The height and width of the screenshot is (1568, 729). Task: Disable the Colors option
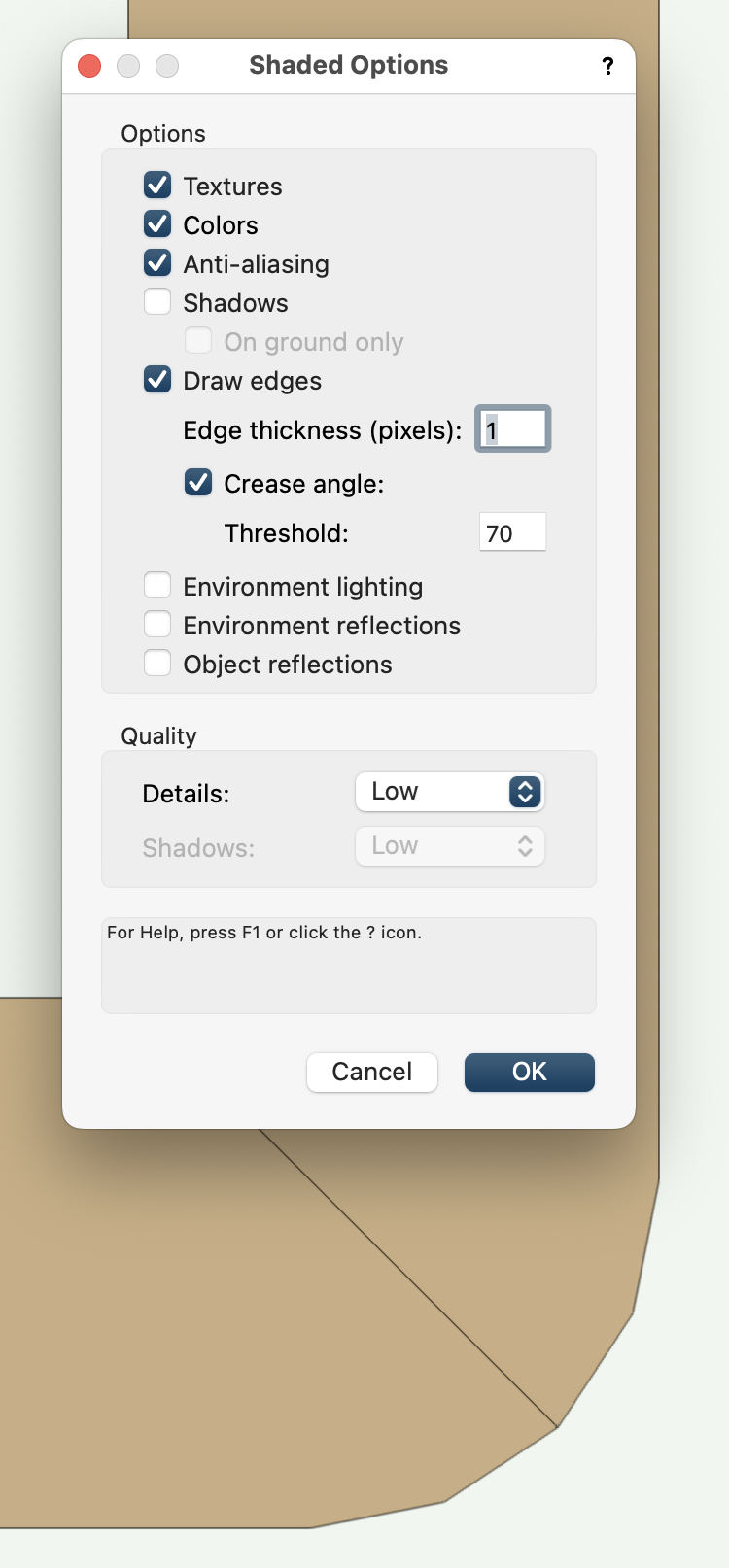pyautogui.click(x=156, y=223)
